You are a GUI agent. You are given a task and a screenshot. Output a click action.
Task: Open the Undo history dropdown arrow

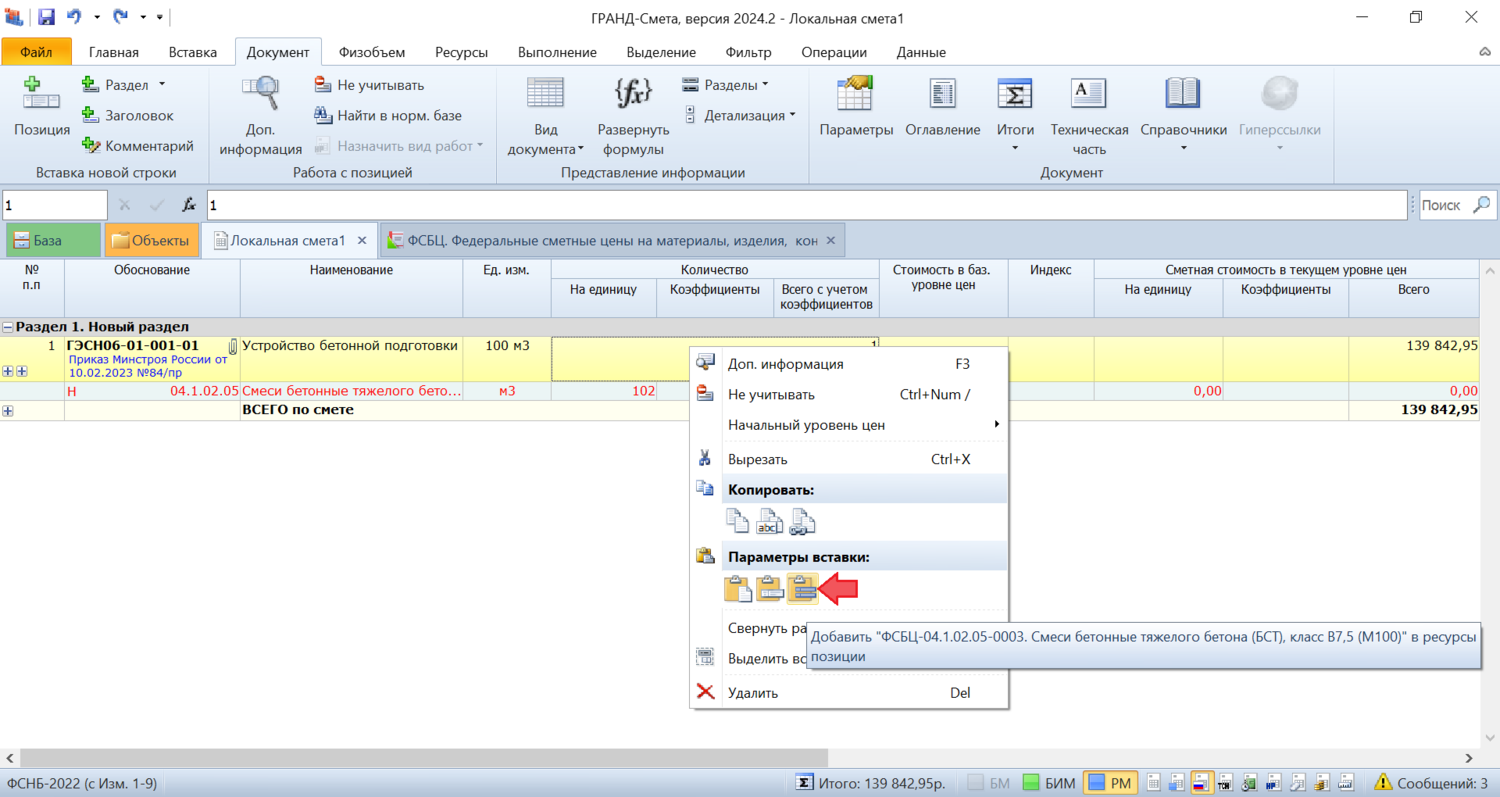97,17
